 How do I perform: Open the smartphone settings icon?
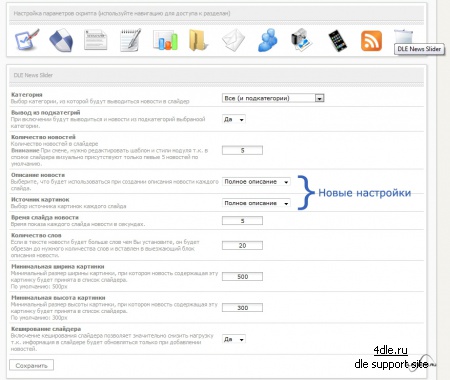[x=337, y=41]
